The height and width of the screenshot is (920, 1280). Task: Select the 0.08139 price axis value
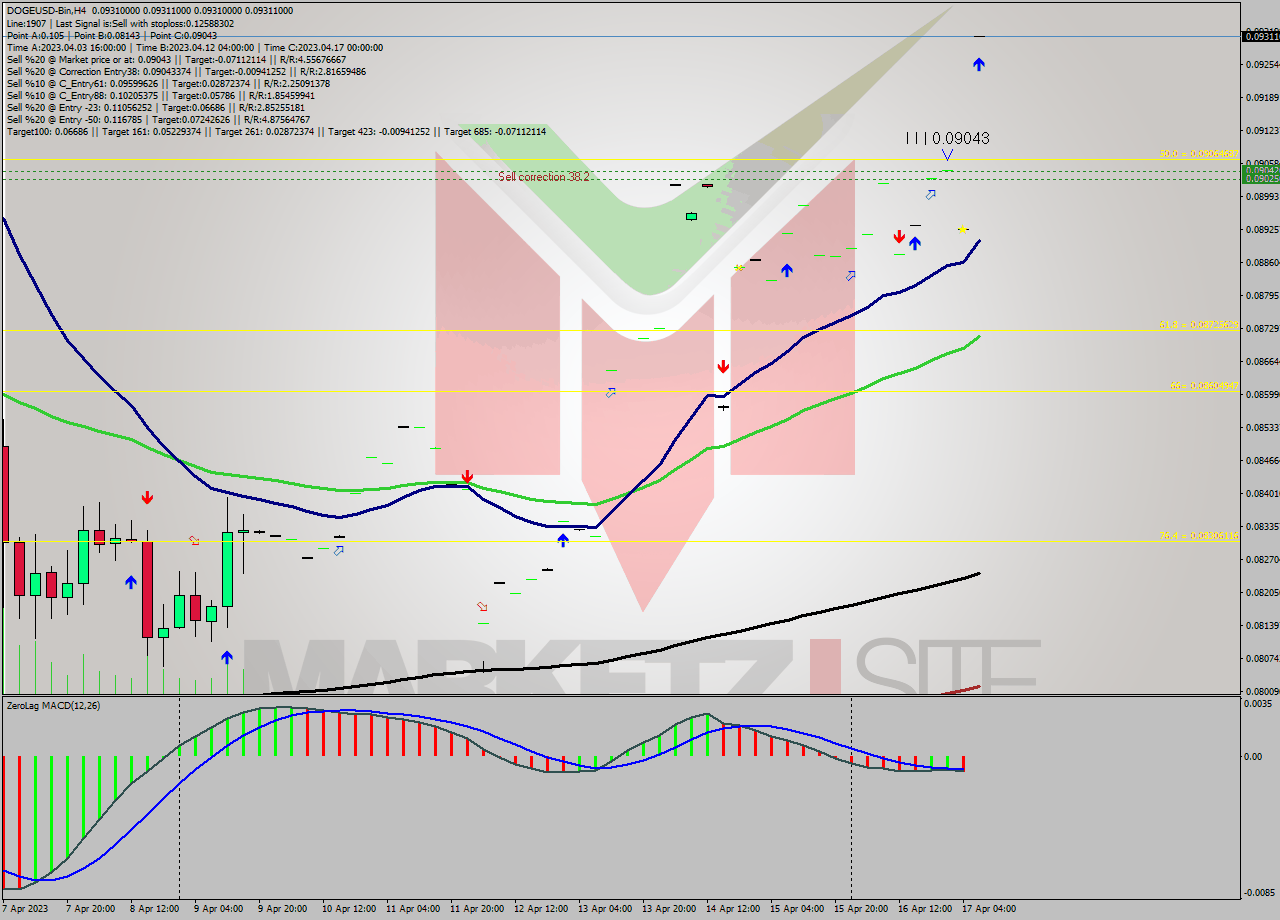pyautogui.click(x=1262, y=626)
